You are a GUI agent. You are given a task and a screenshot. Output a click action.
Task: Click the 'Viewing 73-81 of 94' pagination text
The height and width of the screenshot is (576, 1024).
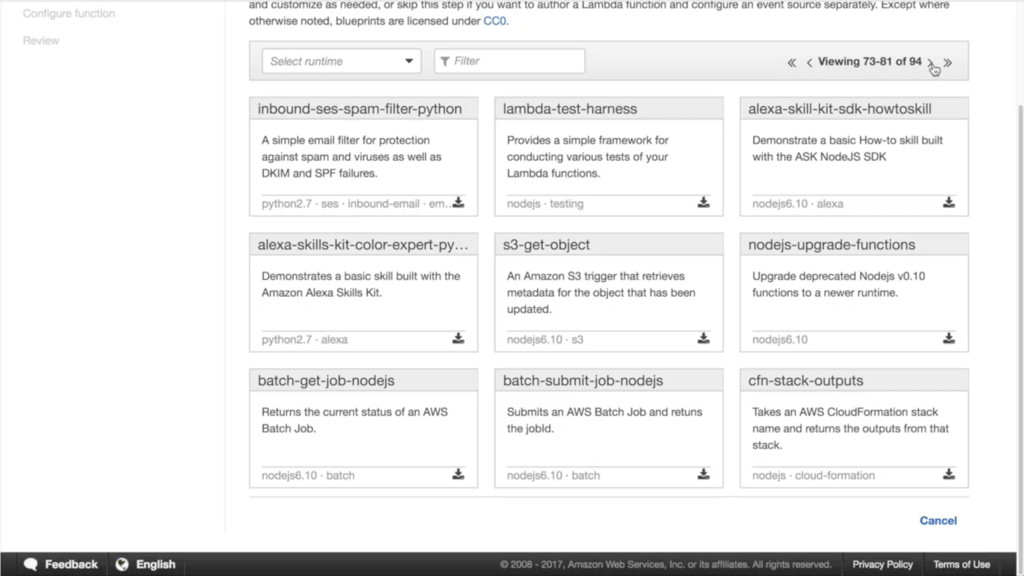click(x=869, y=61)
